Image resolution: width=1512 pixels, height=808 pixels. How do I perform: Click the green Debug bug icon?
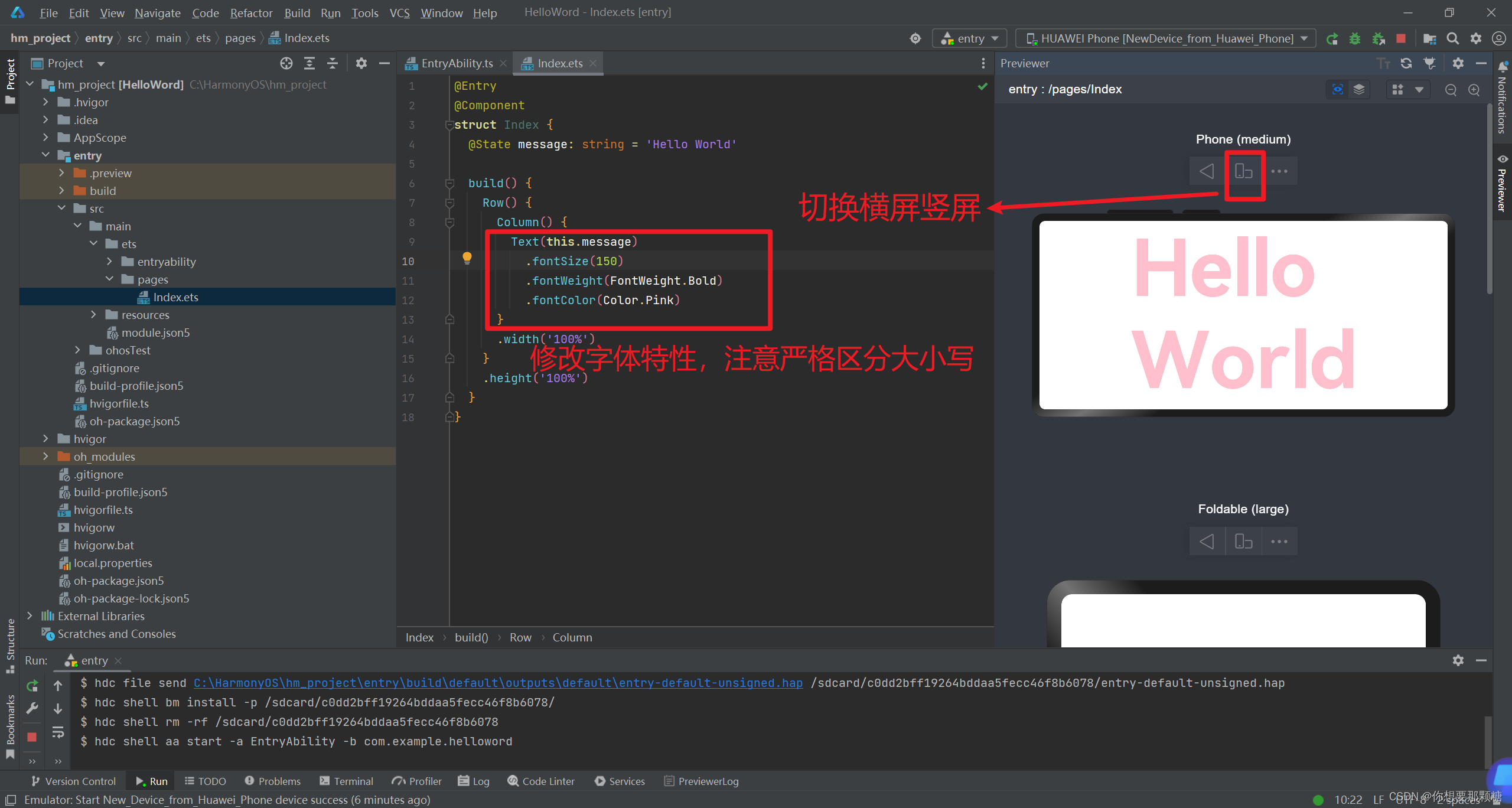click(1355, 38)
